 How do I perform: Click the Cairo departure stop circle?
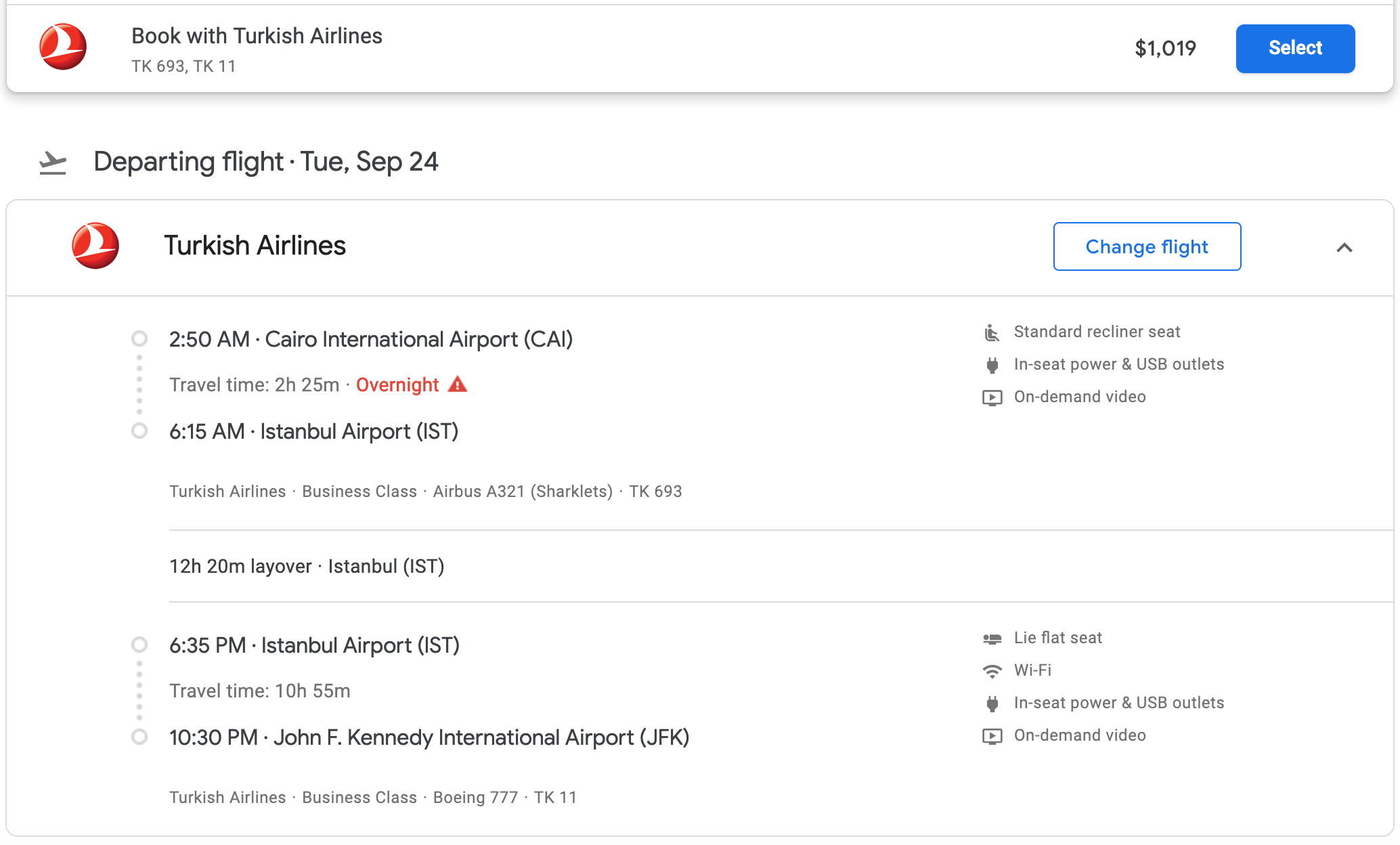pos(139,339)
